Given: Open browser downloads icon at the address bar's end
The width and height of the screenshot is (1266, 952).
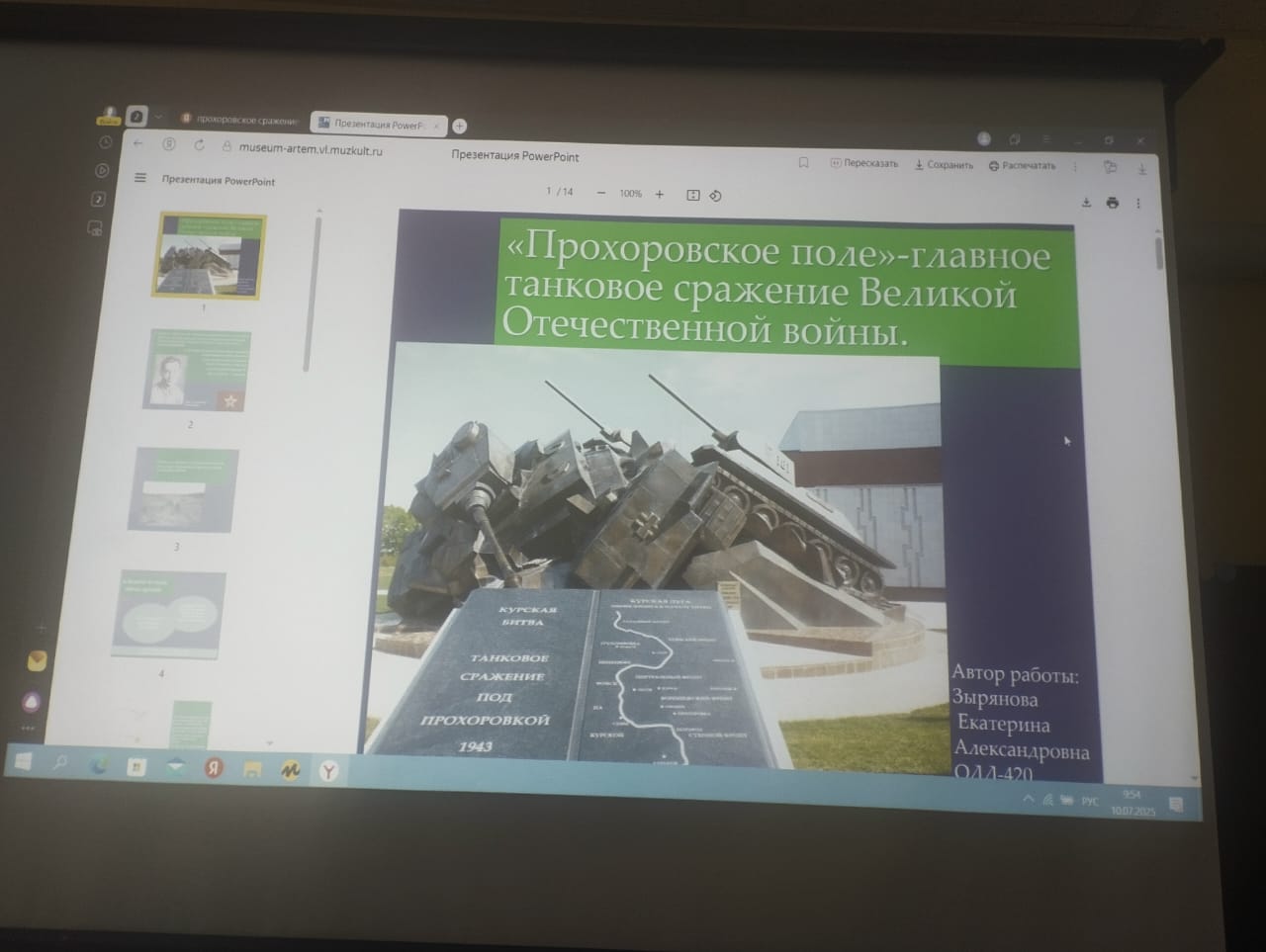Looking at the screenshot, I should click(1141, 169).
